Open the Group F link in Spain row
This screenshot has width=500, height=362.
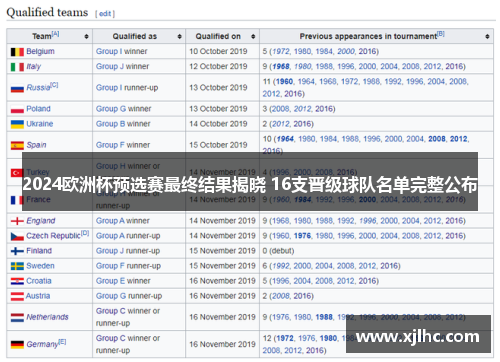110,145
